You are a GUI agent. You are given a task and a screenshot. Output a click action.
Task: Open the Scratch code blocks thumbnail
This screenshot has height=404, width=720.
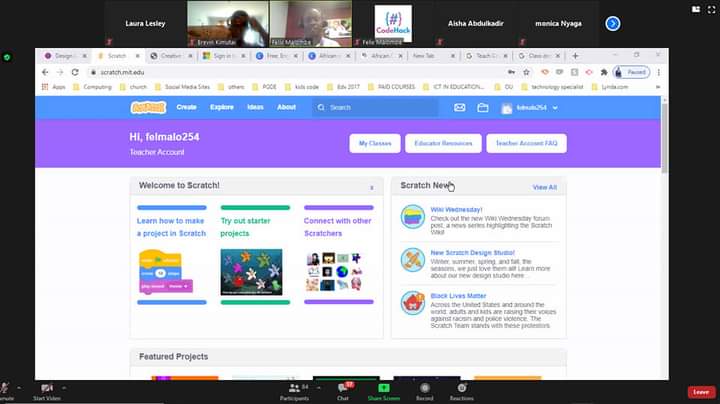(x=166, y=272)
